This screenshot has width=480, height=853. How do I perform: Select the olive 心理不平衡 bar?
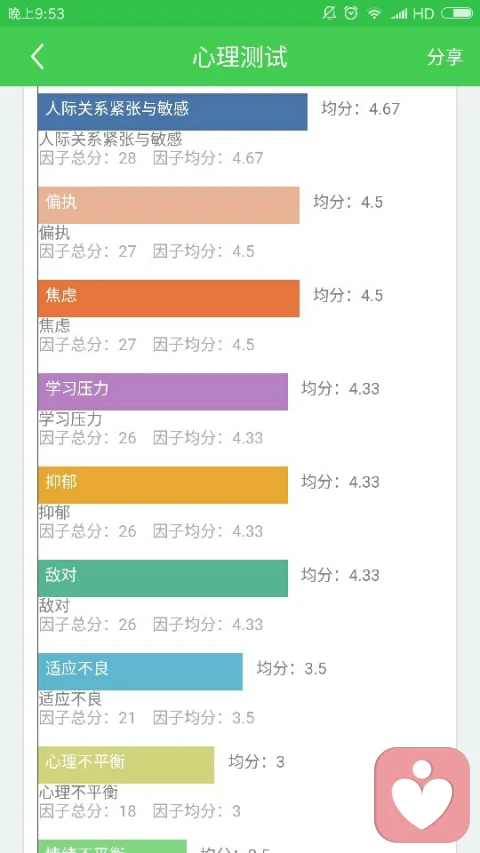coord(126,765)
